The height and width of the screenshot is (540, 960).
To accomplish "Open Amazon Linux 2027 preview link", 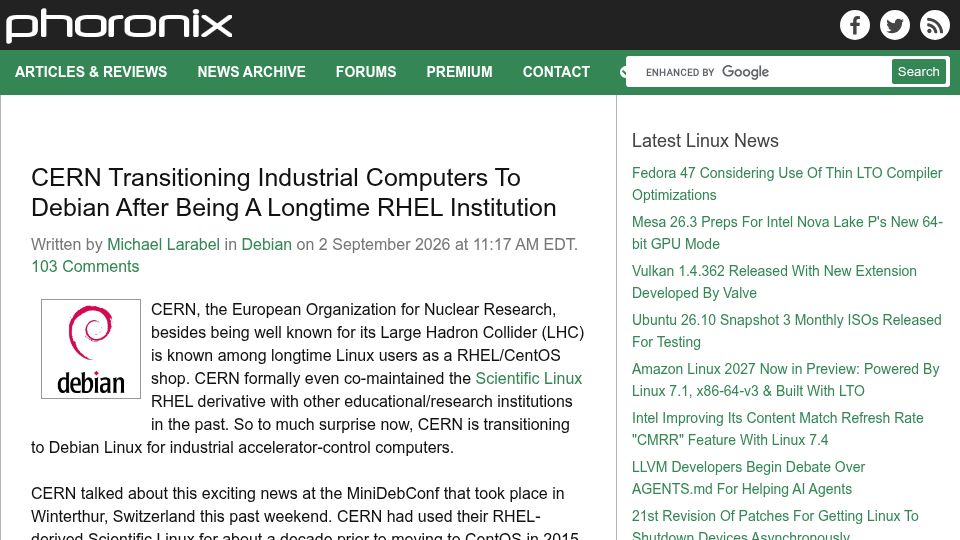I will coord(786,380).
